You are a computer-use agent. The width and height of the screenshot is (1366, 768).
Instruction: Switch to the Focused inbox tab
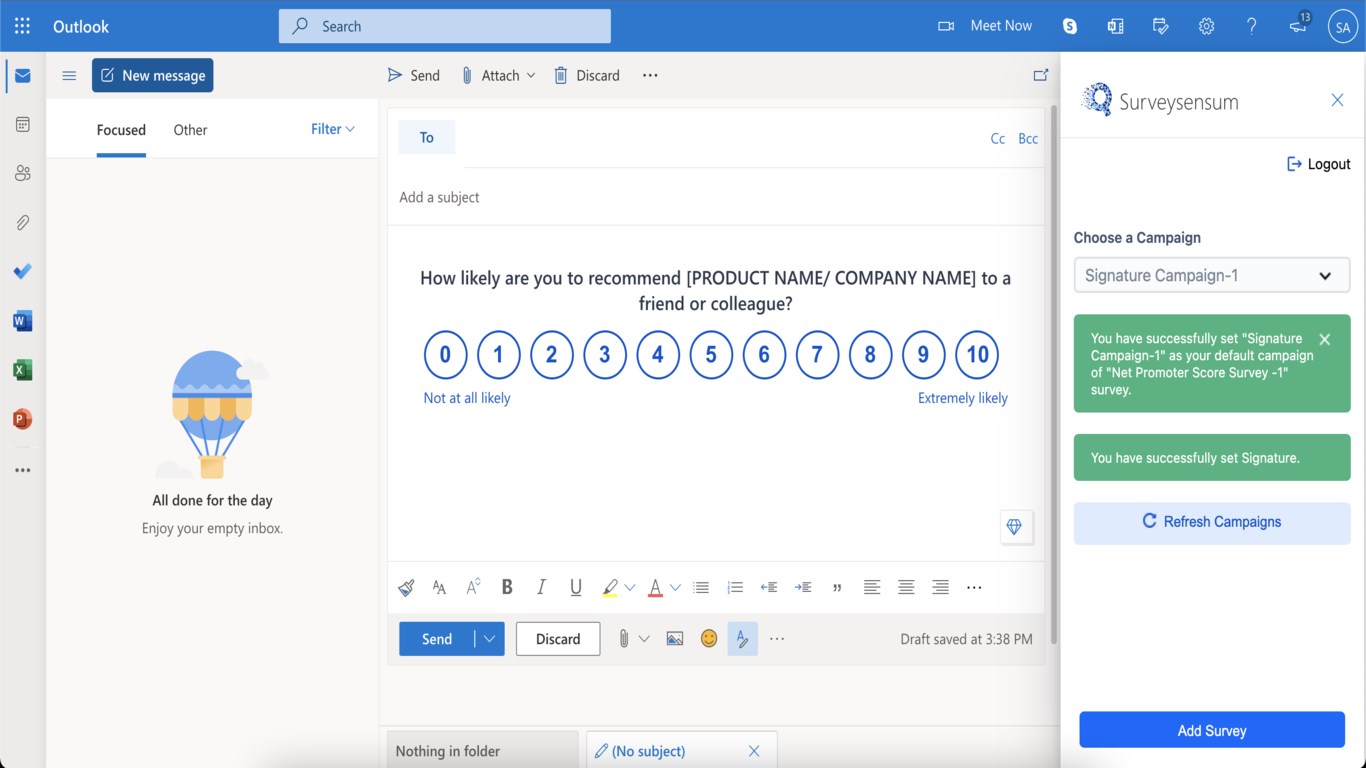coord(121,130)
